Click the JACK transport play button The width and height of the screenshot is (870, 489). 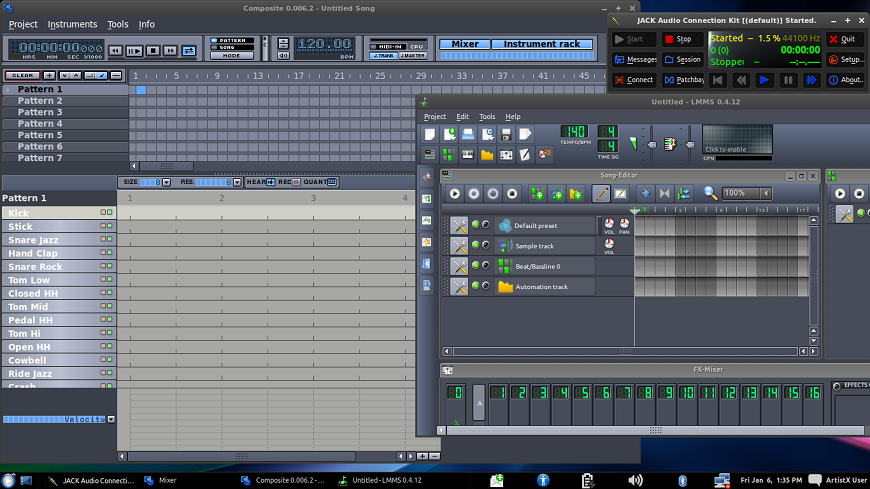(x=764, y=80)
